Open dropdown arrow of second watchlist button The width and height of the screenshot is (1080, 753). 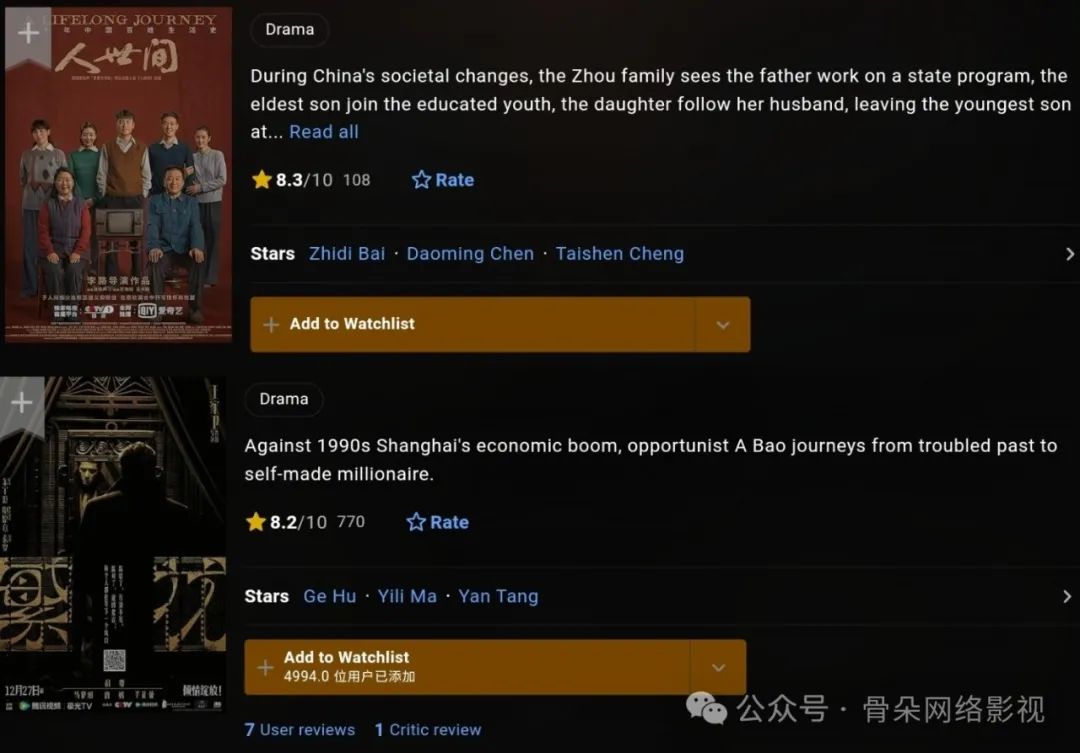tap(718, 667)
